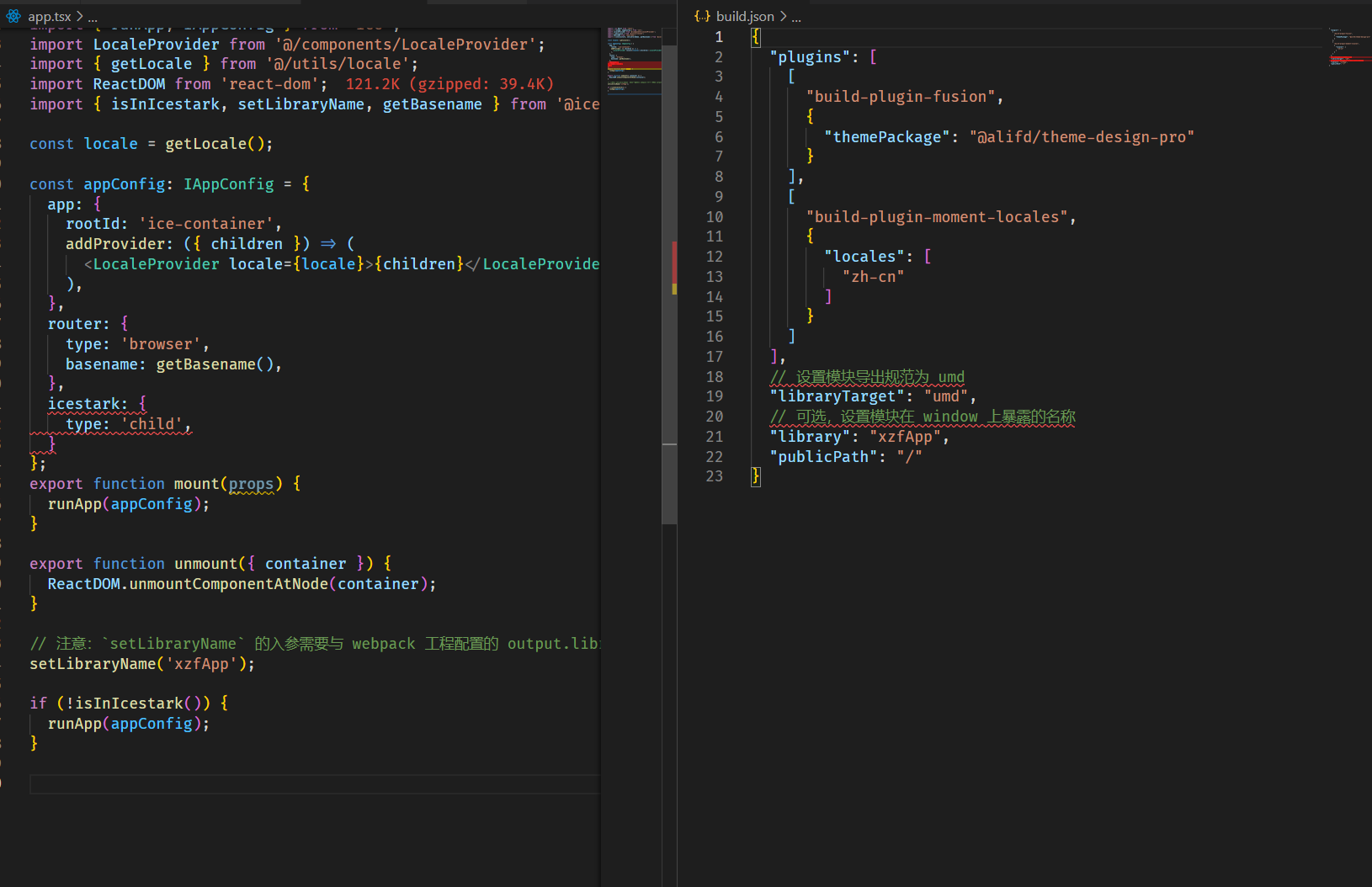Click setLibraryName in the import statement
Screen dimensions: 1372x887
point(301,104)
